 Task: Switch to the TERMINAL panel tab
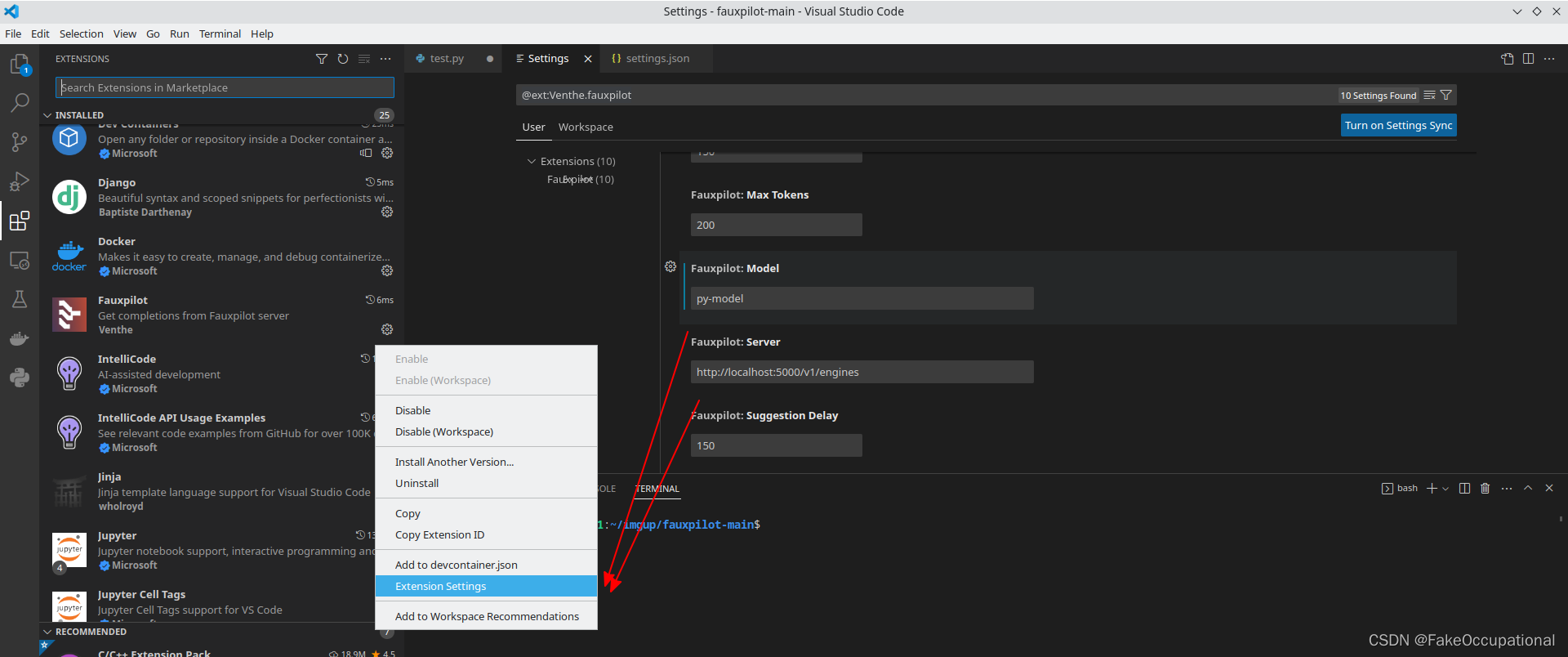pos(657,489)
